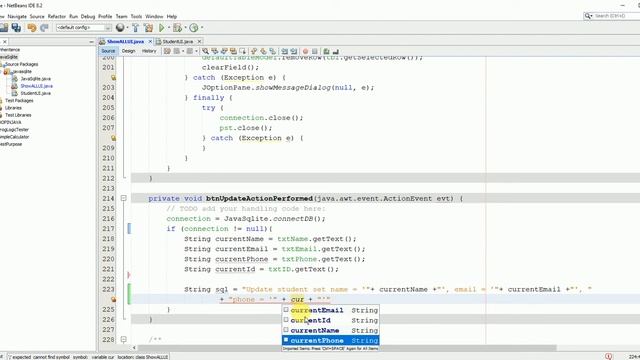Image resolution: width=640 pixels, height=360 pixels.
Task: Close the ShowALLUI.java tab
Action: pos(150,42)
